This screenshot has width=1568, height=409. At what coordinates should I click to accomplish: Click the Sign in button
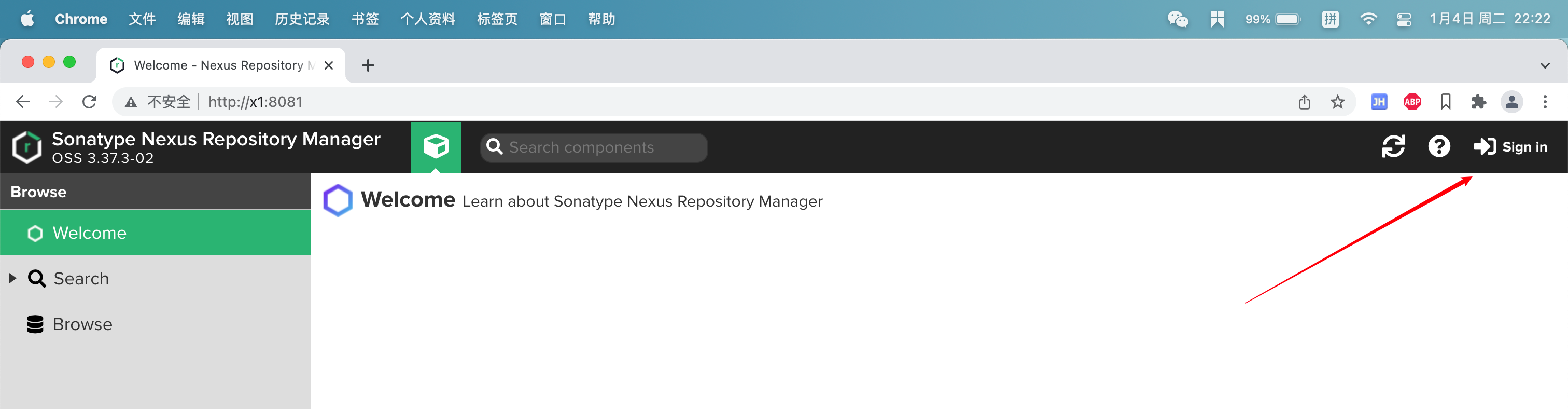click(1510, 147)
